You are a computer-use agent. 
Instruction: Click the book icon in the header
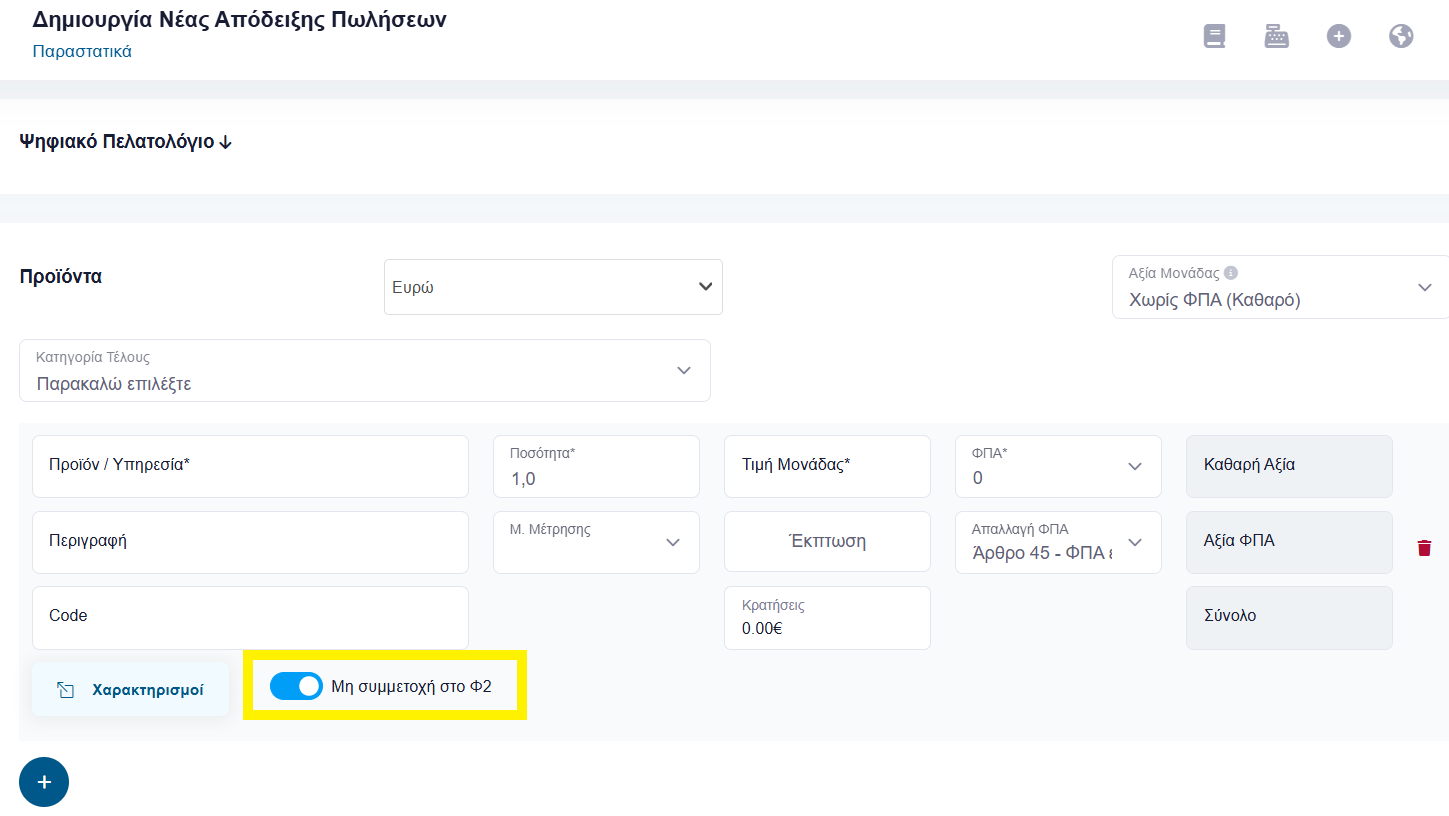click(1214, 37)
